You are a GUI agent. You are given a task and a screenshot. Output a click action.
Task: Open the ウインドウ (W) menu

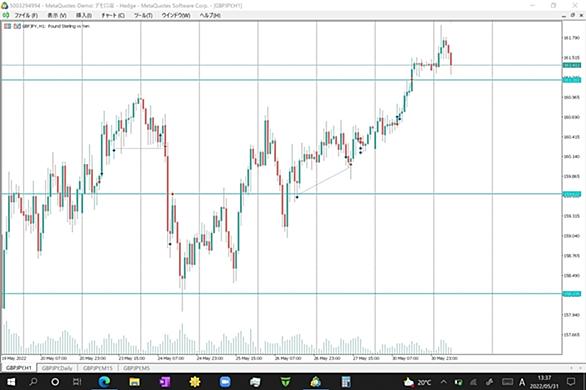[176, 15]
